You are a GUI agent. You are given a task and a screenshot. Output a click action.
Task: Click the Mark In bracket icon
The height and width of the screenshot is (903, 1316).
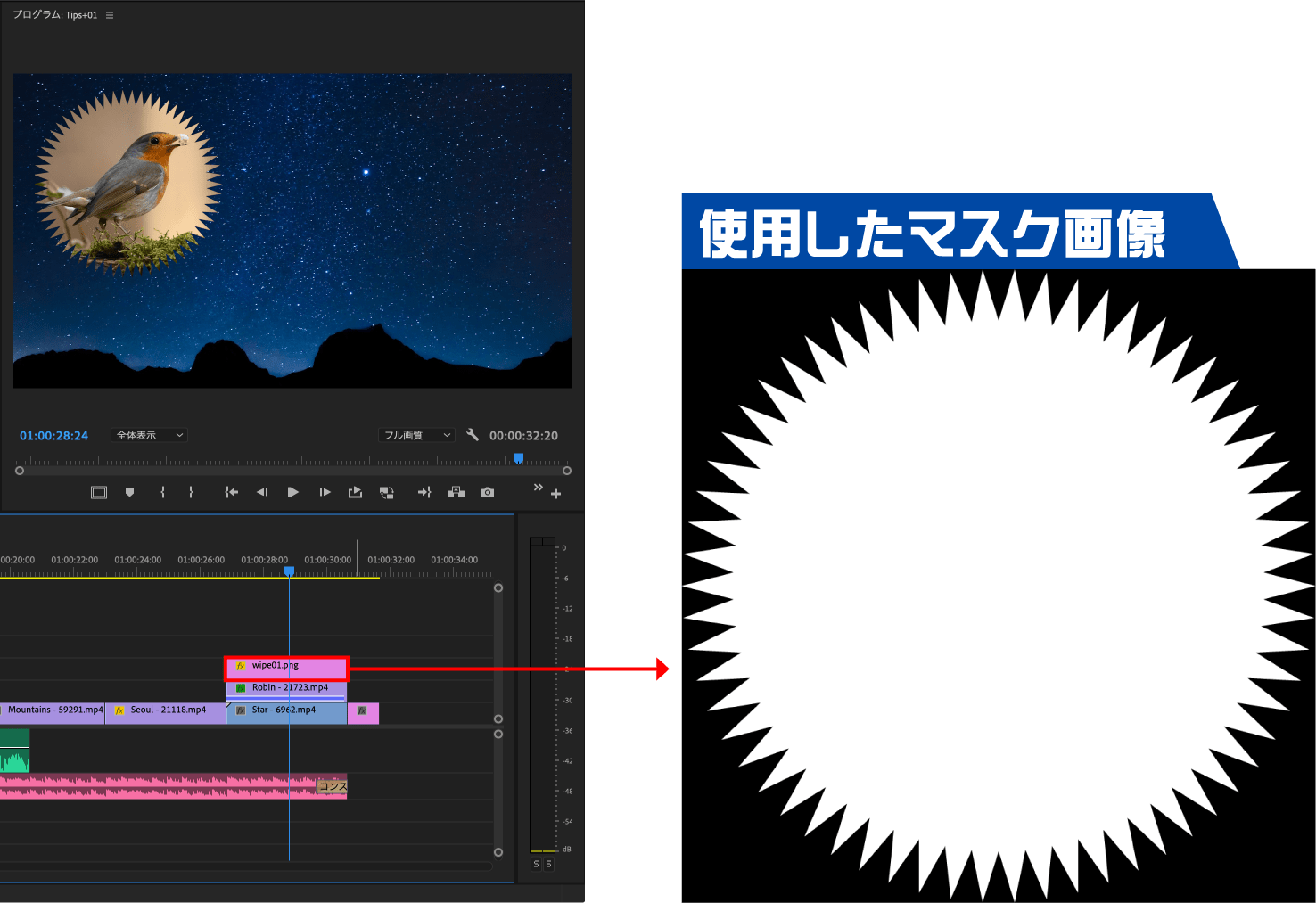[162, 492]
